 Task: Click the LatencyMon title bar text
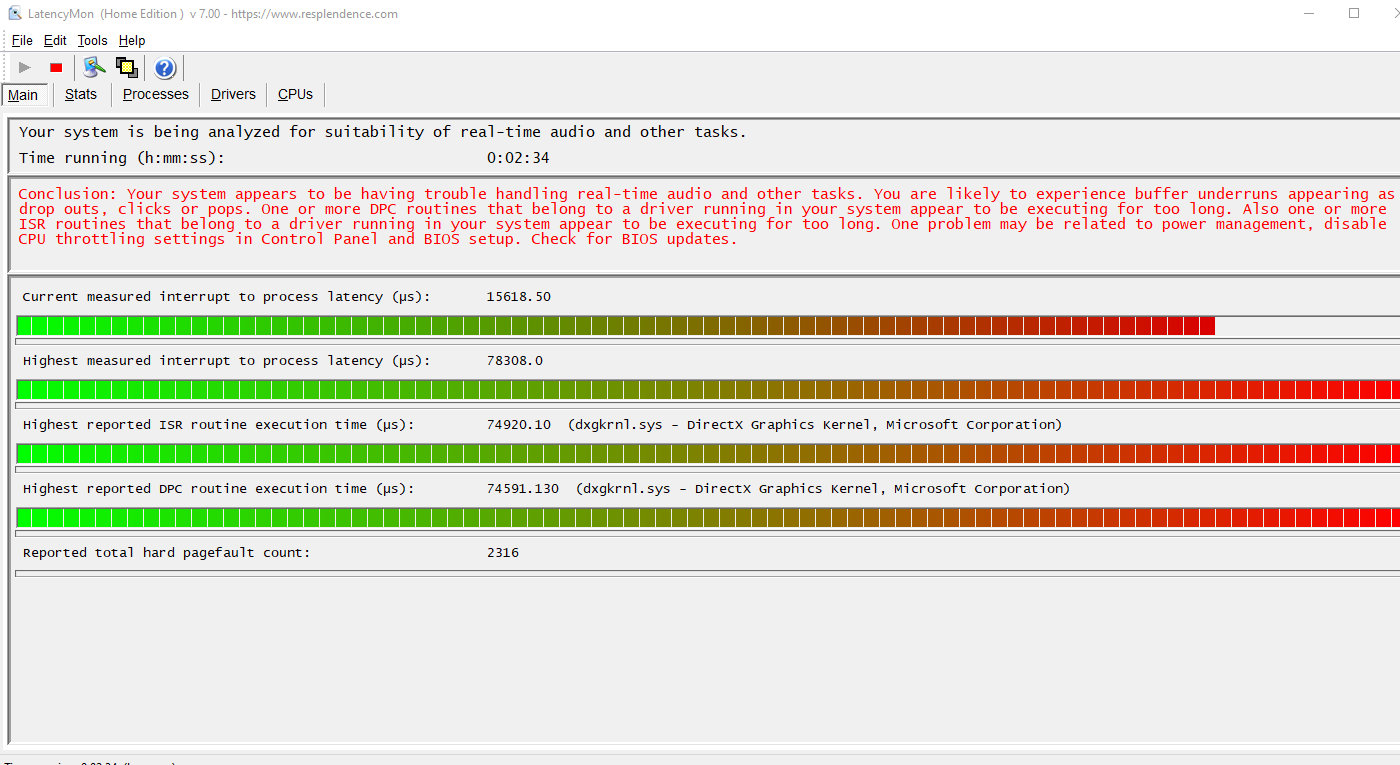click(214, 14)
